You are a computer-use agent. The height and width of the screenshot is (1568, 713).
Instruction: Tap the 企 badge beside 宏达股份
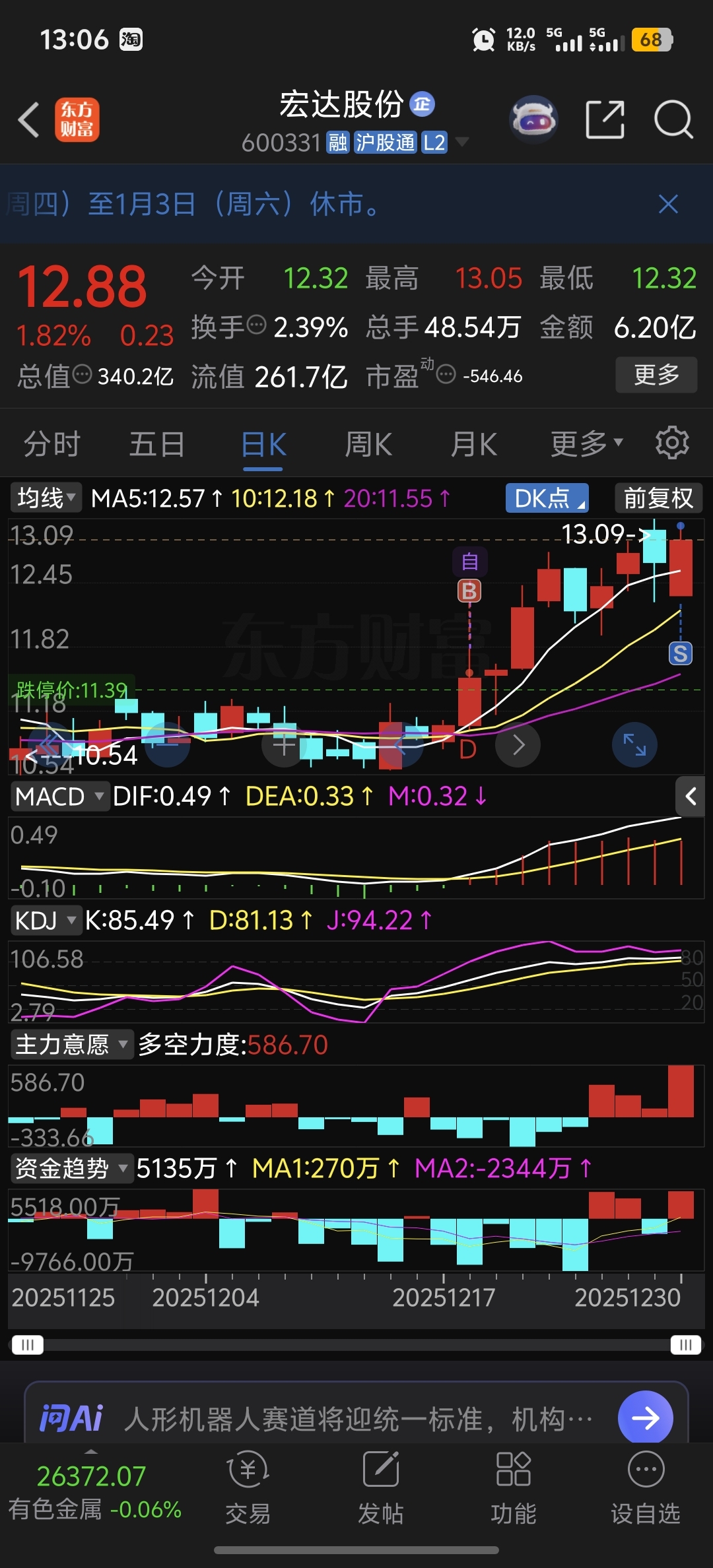(423, 104)
